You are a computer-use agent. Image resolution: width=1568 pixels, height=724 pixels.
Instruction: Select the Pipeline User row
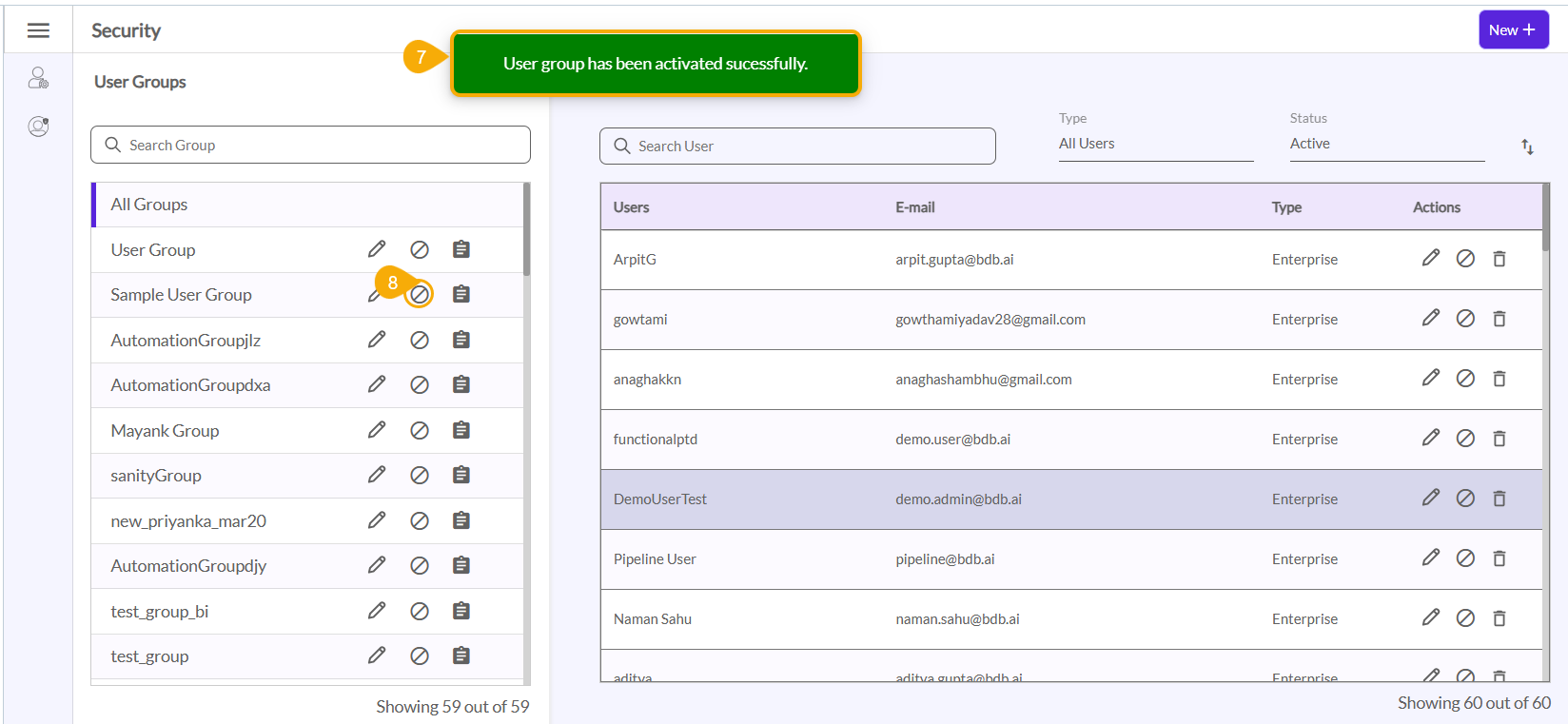coord(655,559)
